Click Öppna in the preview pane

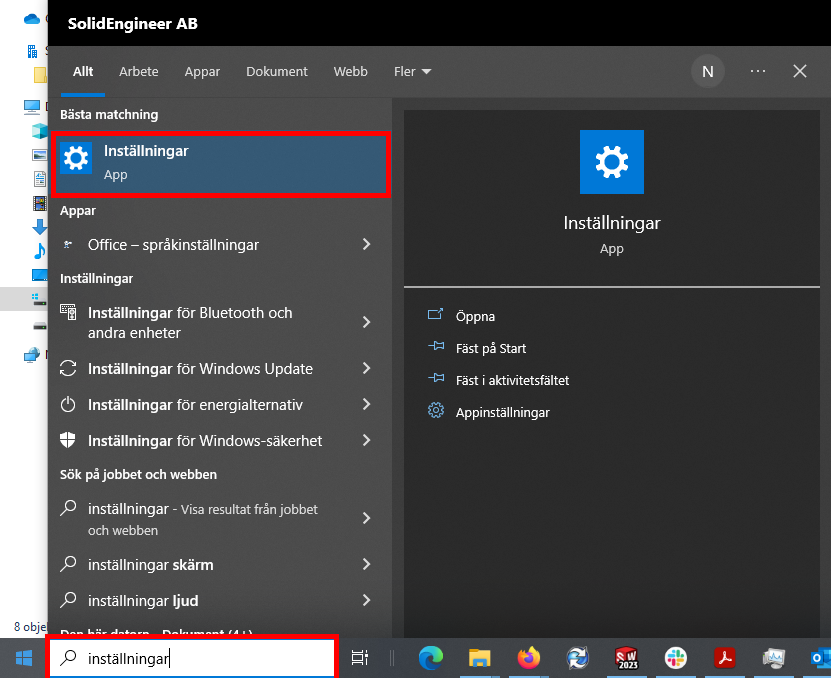(x=475, y=316)
